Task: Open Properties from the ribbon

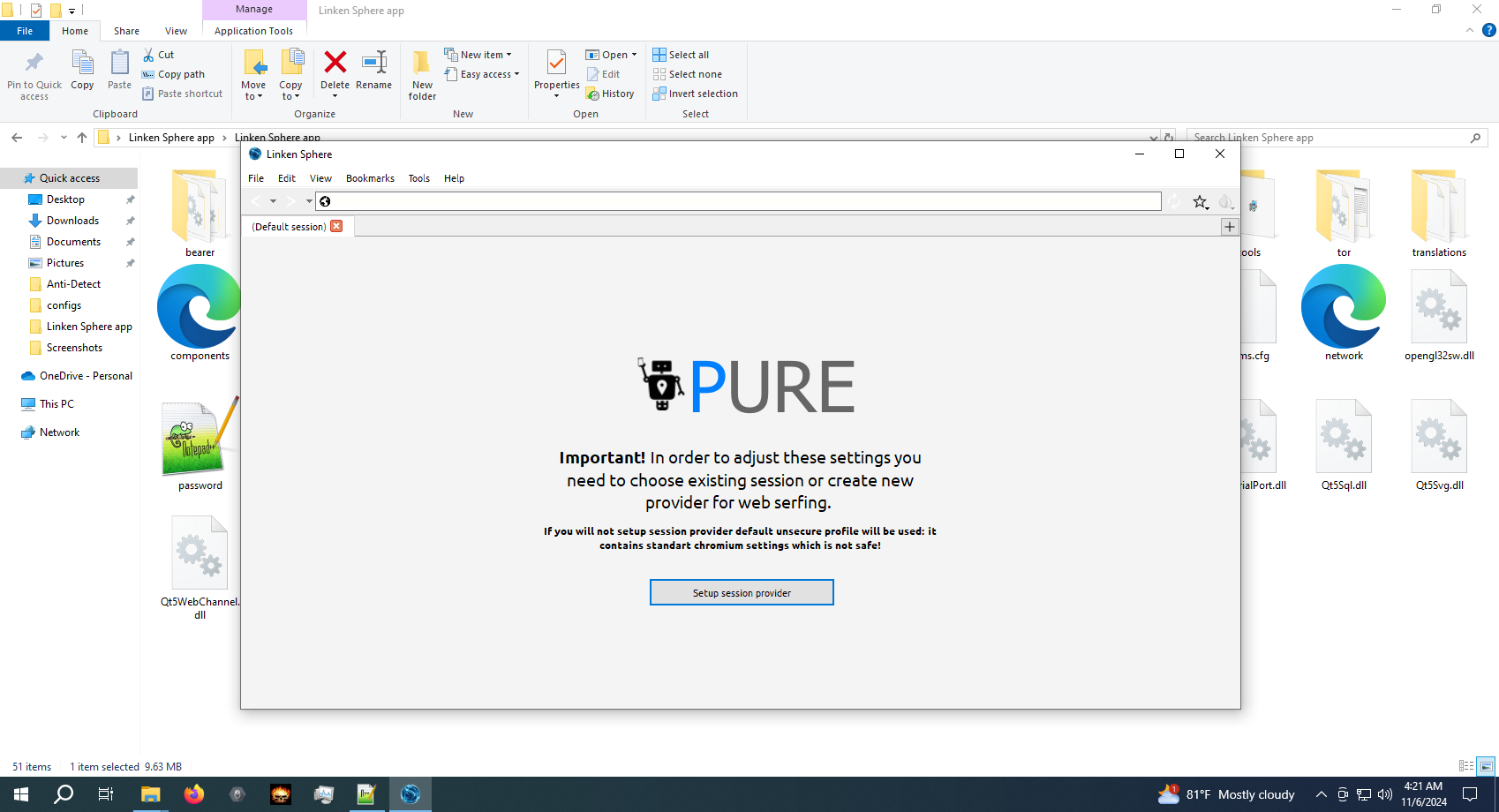Action: pos(556,71)
